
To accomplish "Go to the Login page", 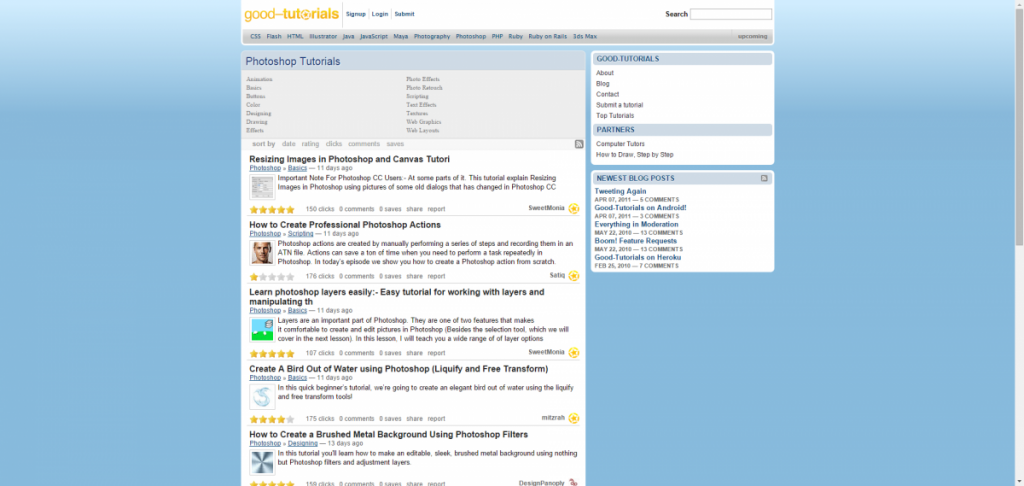I will tap(380, 14).
